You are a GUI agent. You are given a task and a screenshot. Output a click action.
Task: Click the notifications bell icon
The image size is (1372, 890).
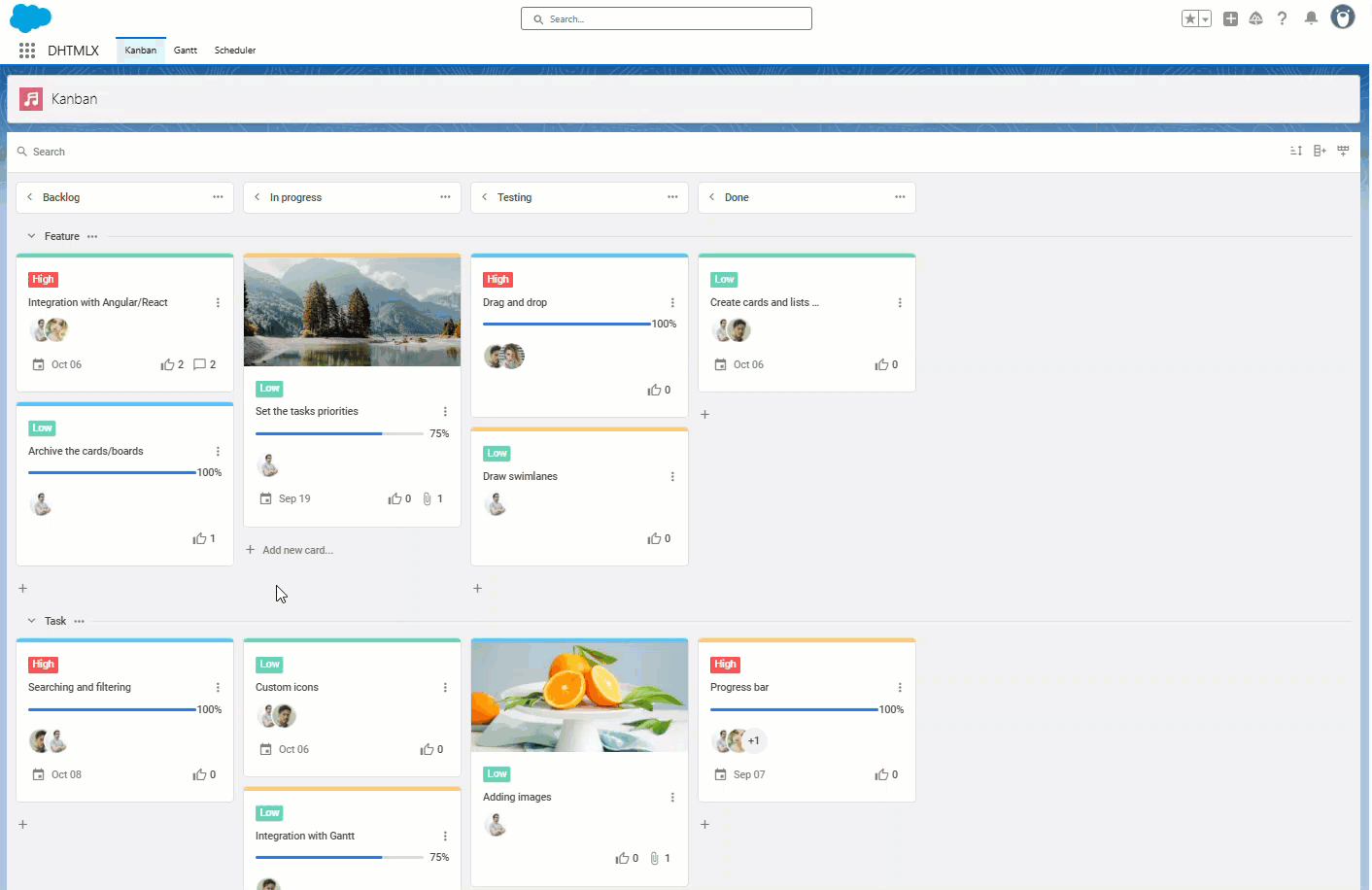click(1311, 18)
